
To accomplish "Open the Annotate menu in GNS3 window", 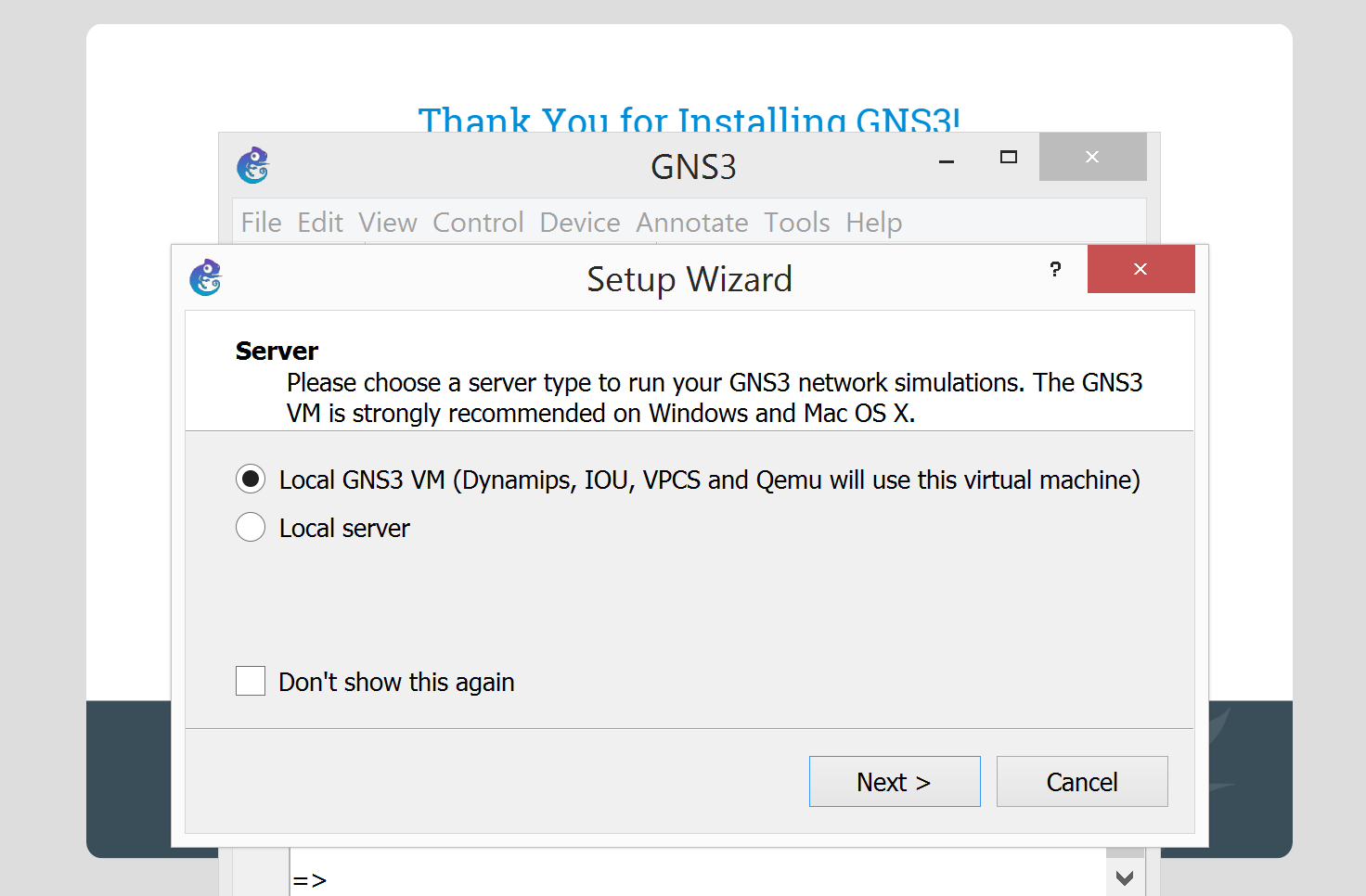I will tap(692, 223).
